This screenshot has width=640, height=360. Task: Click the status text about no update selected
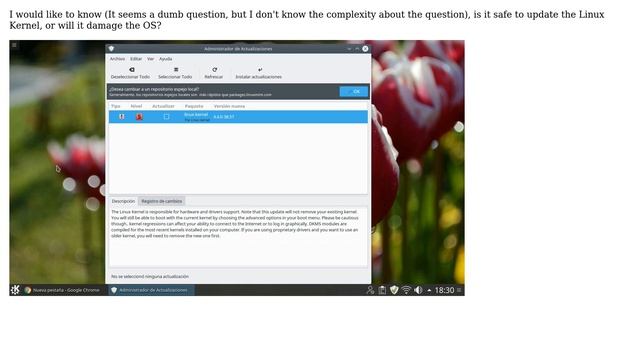coord(150,276)
